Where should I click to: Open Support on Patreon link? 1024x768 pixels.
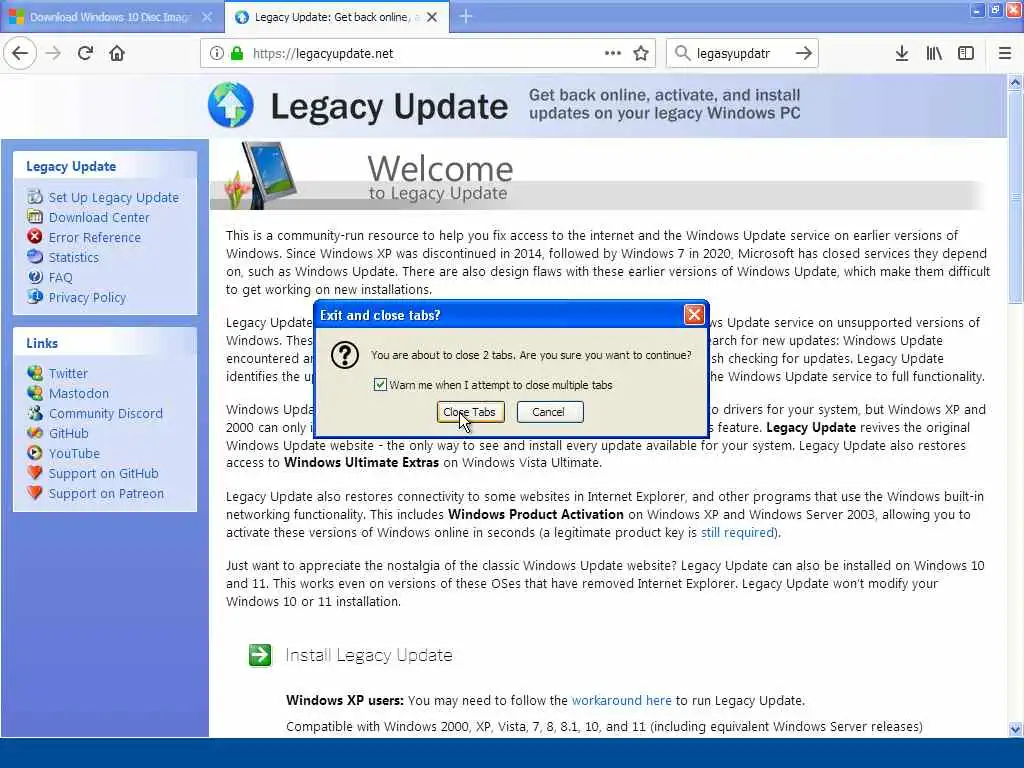106,494
